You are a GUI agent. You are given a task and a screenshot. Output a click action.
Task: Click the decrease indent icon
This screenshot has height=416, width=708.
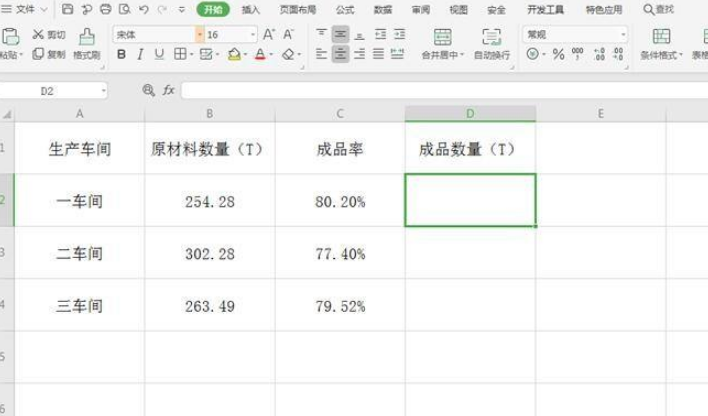[x=380, y=34]
